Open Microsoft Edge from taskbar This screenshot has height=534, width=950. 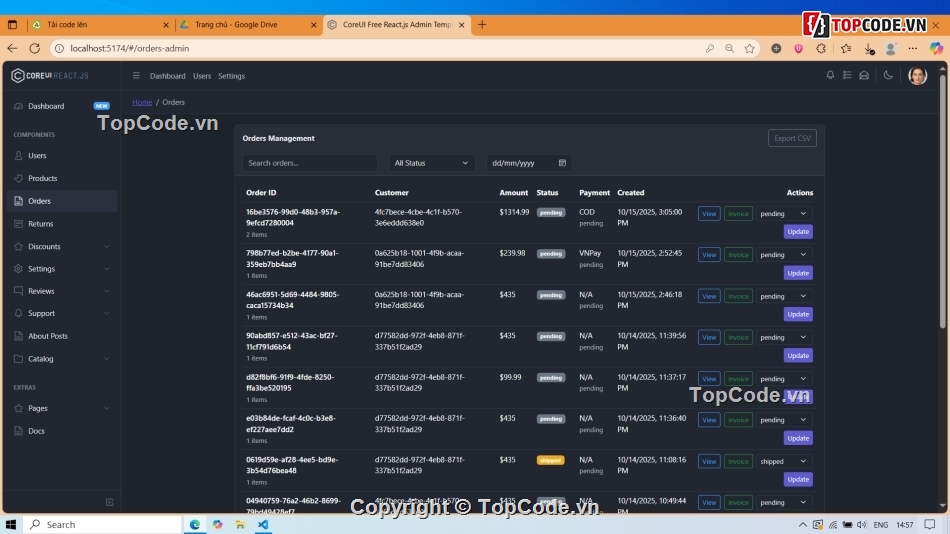[x=194, y=524]
